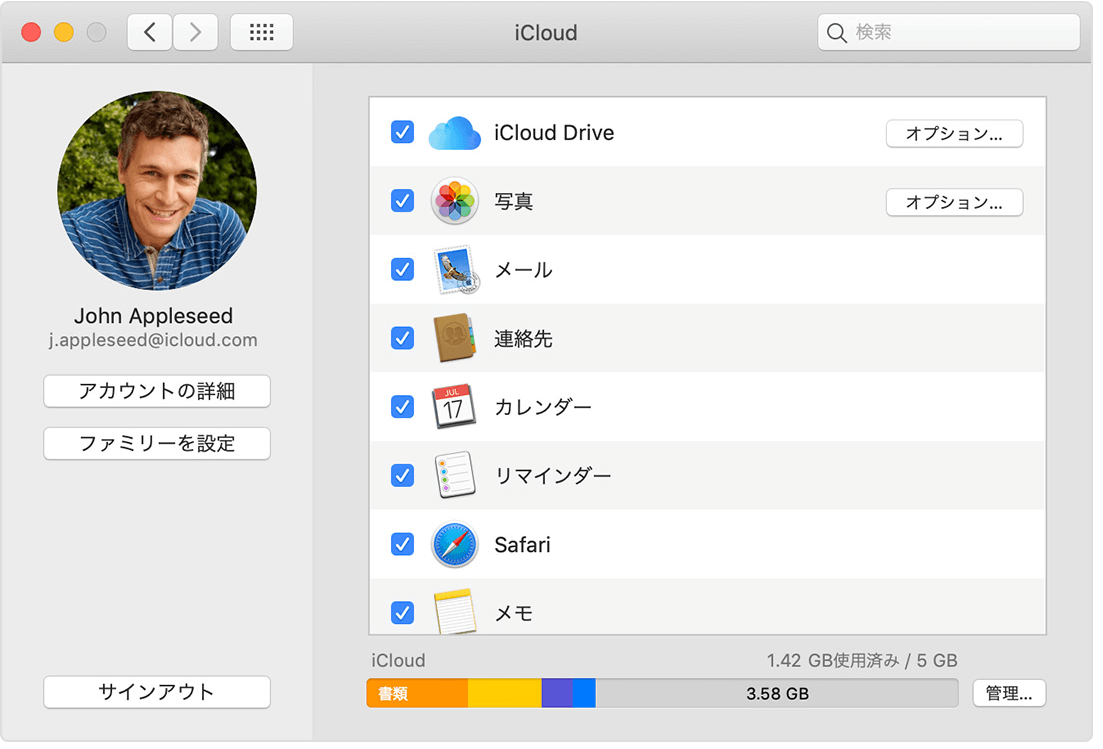Open storage 管理 button

[x=1009, y=693]
